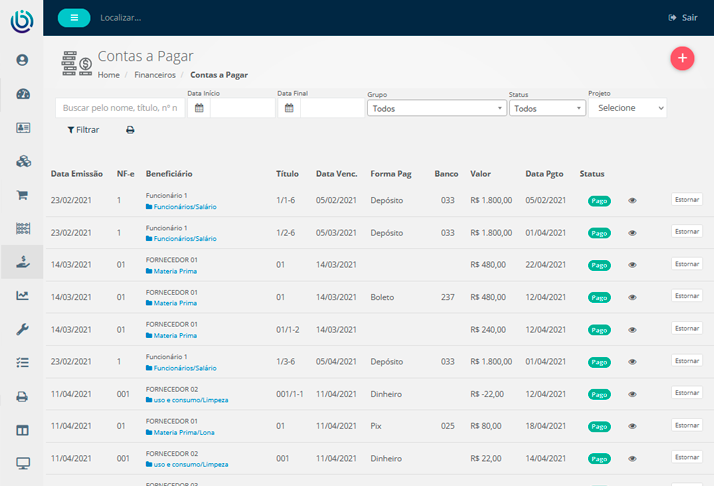
Task: Toggle the hamburger menu button
Action: click(74, 17)
